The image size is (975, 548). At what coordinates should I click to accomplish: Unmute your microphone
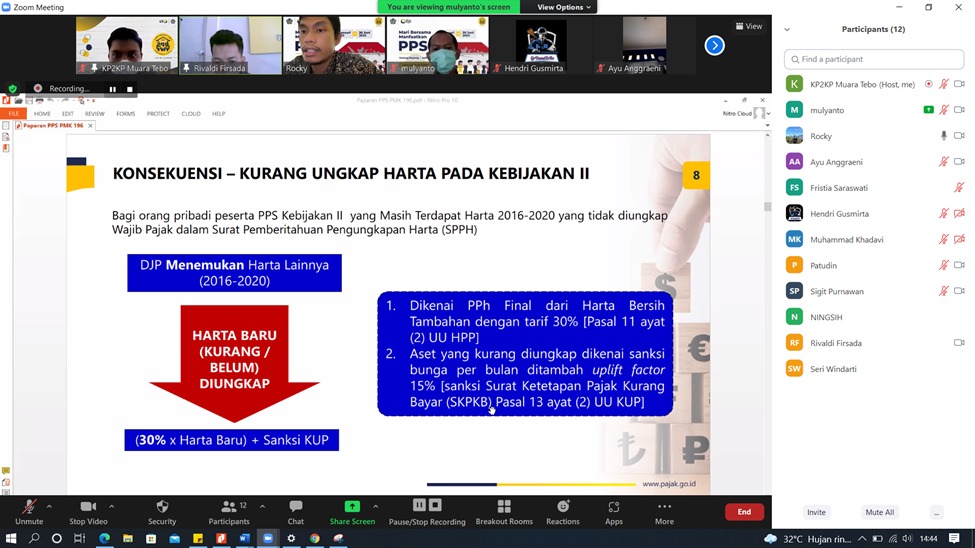[29, 511]
